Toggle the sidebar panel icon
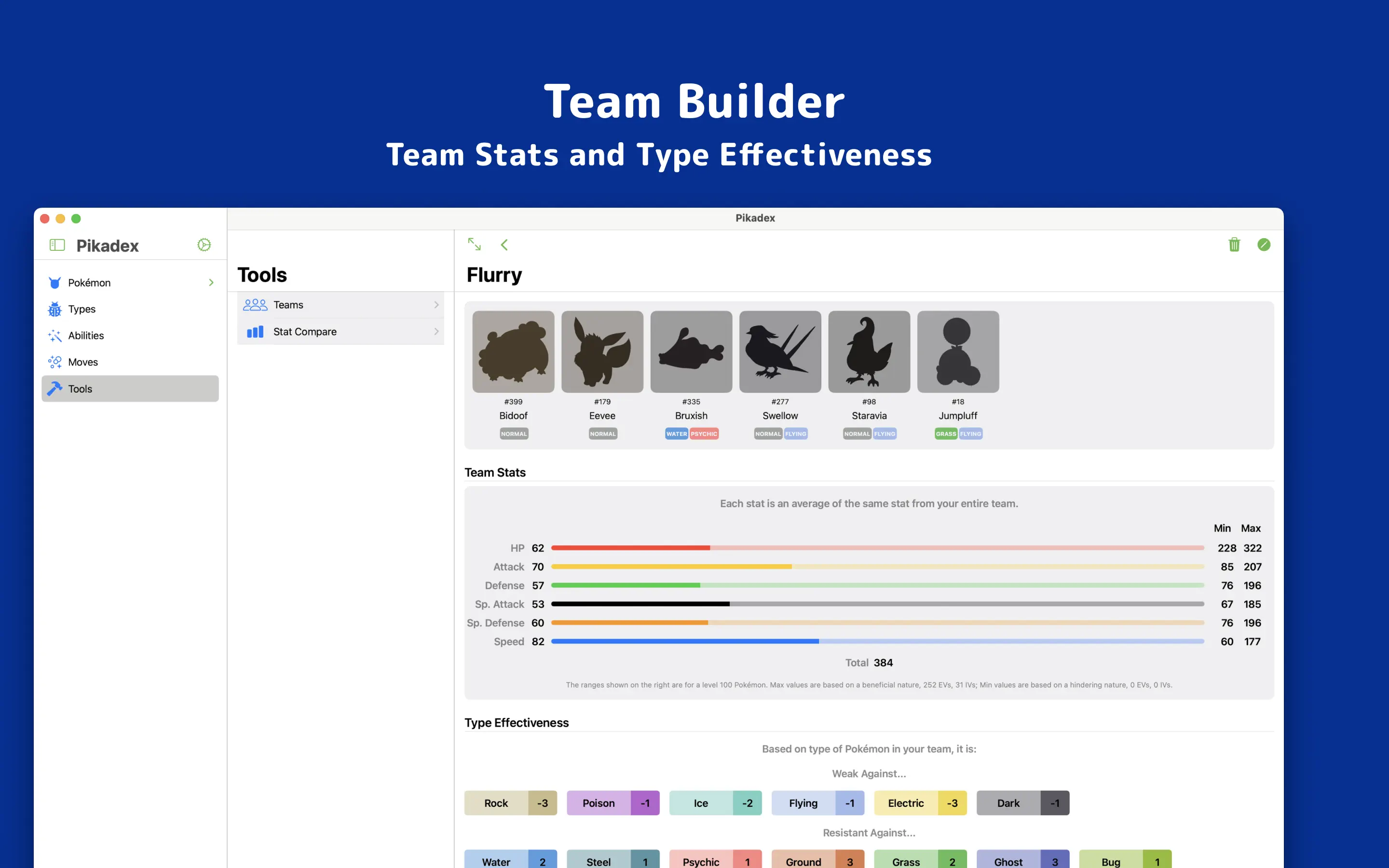This screenshot has height=868, width=1389. [x=57, y=245]
